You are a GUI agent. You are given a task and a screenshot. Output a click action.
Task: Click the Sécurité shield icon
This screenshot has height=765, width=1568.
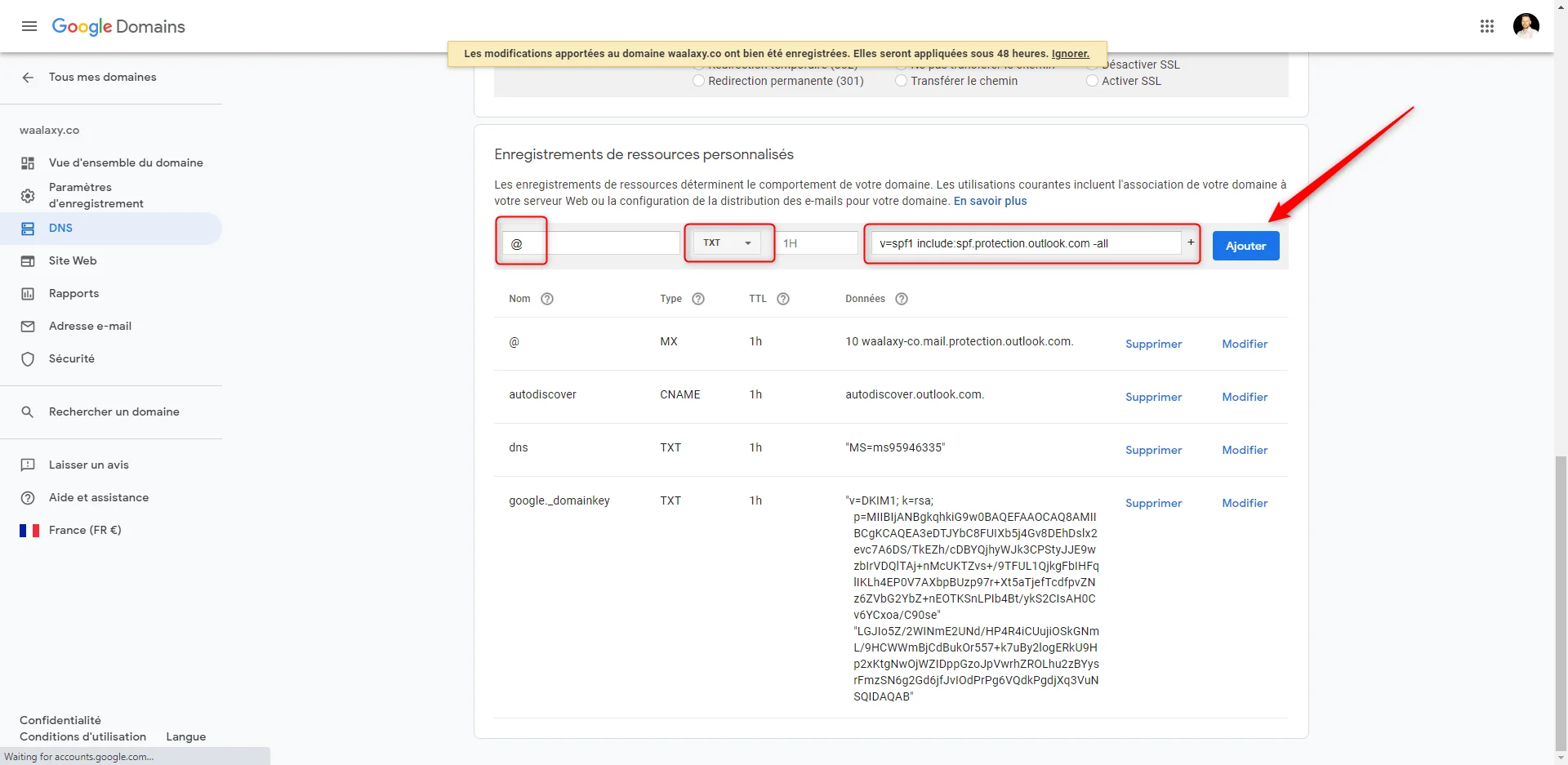pyautogui.click(x=28, y=359)
